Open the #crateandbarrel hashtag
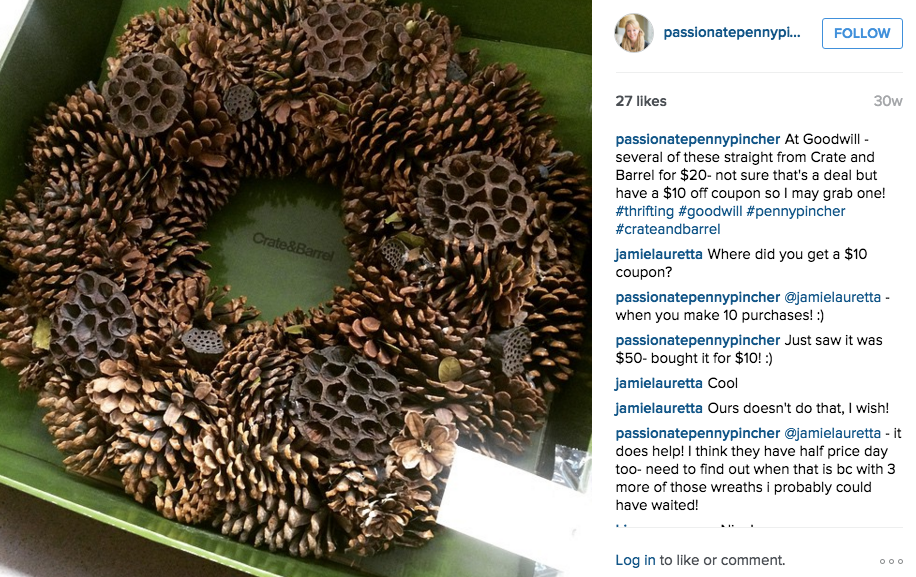Image resolution: width=916 pixels, height=577 pixels. tap(668, 230)
